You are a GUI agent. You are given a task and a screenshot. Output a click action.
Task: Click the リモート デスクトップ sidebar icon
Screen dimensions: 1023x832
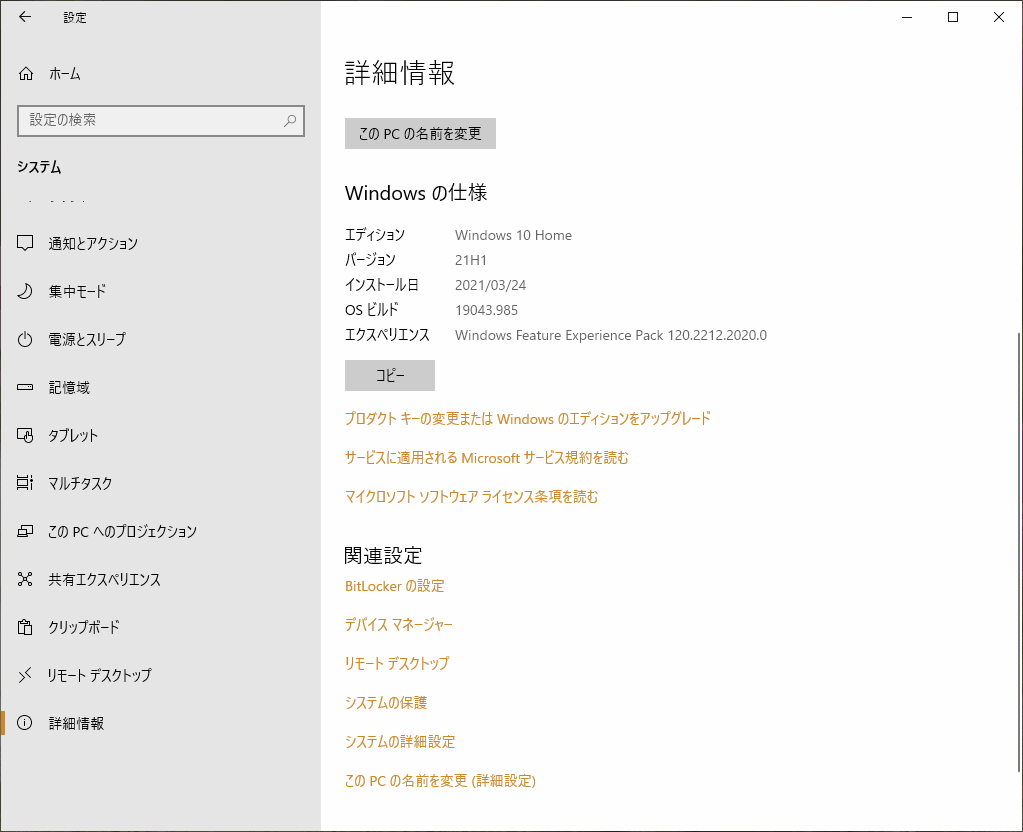pos(25,675)
